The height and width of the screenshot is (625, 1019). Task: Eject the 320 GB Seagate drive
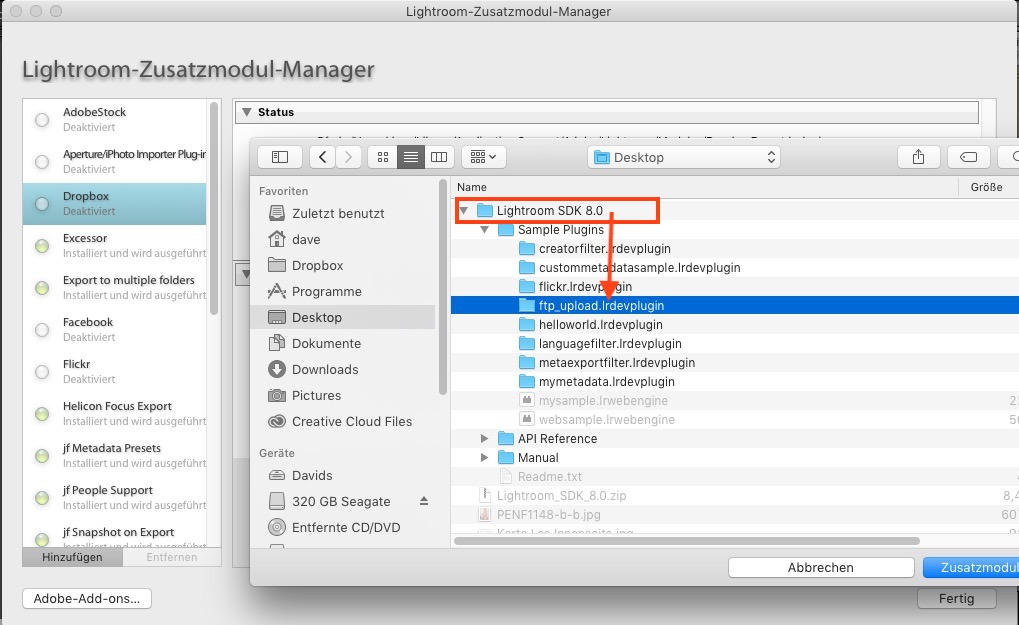click(424, 501)
